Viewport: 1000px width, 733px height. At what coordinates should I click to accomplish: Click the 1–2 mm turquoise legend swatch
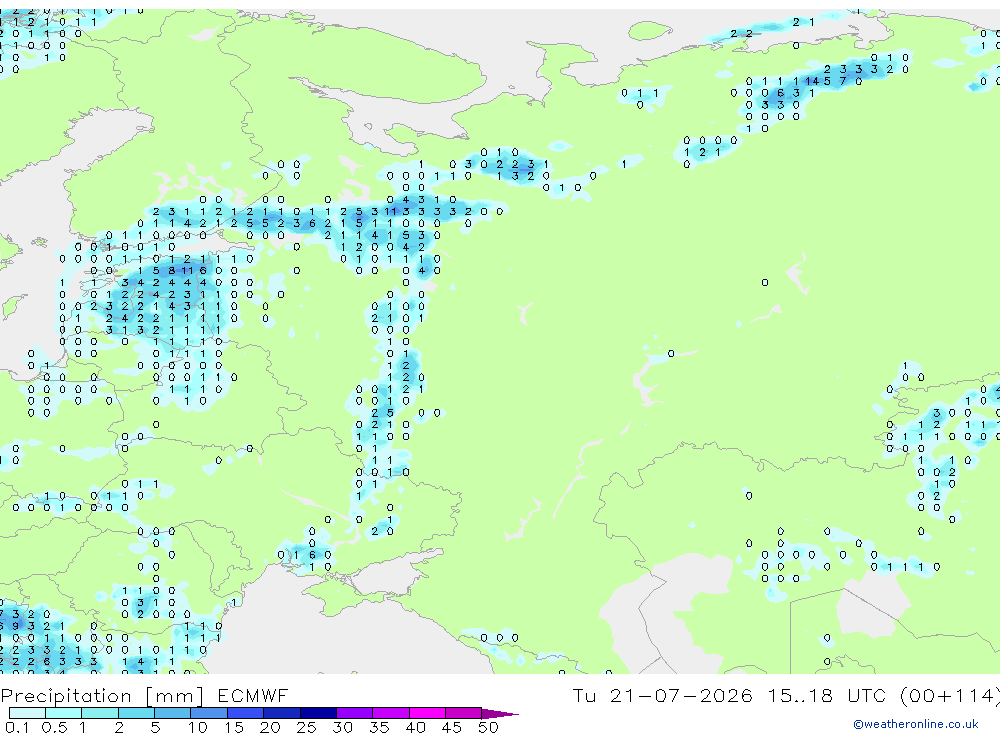tap(99, 713)
